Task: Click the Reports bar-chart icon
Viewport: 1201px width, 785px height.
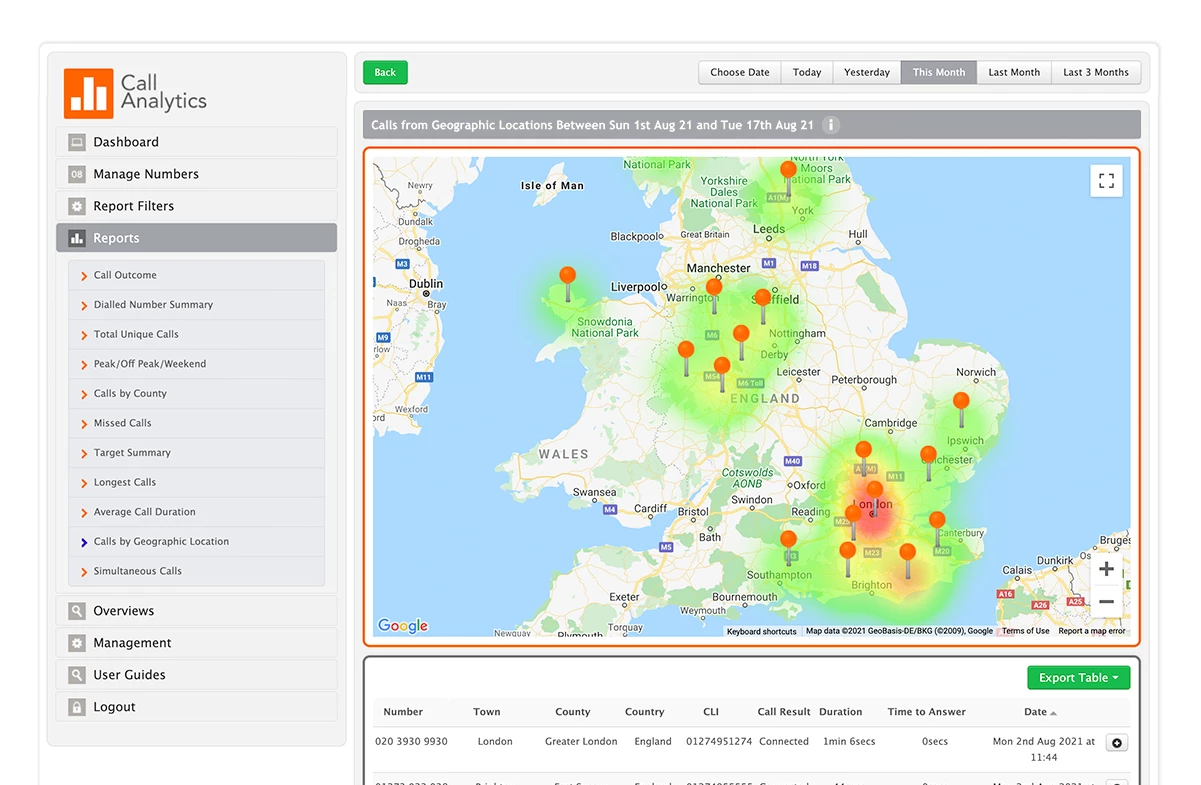Action: click(x=77, y=237)
